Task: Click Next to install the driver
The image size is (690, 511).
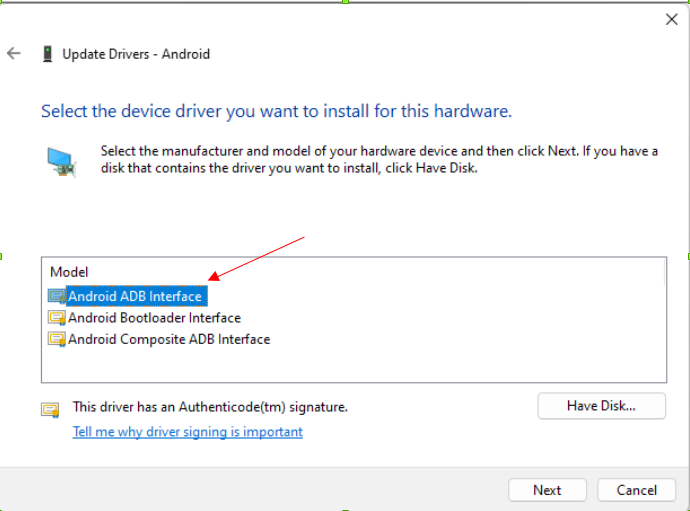Action: point(547,490)
